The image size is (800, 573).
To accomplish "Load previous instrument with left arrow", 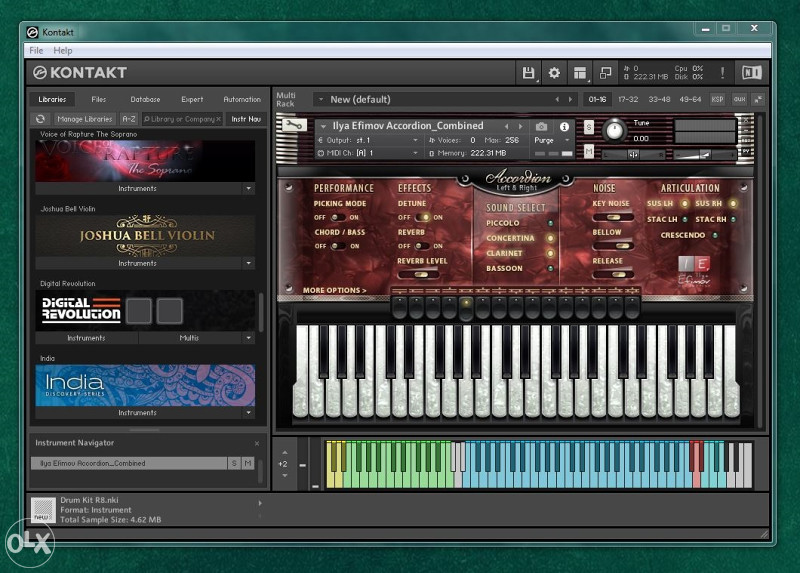I will coord(507,126).
